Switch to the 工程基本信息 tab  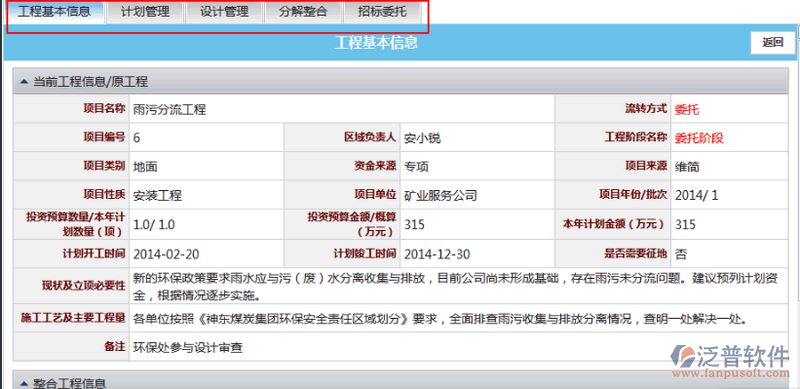(54, 12)
